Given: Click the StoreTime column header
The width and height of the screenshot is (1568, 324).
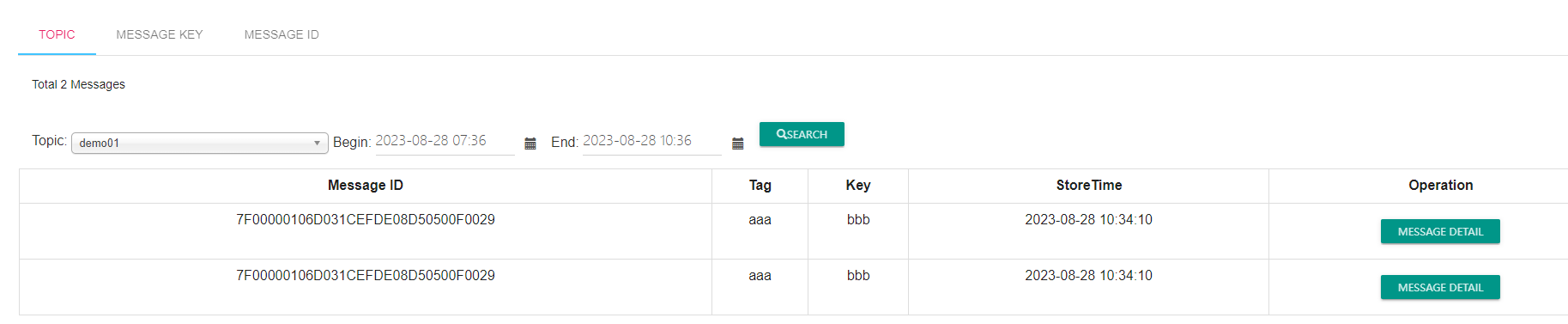Looking at the screenshot, I should pyautogui.click(x=1088, y=186).
